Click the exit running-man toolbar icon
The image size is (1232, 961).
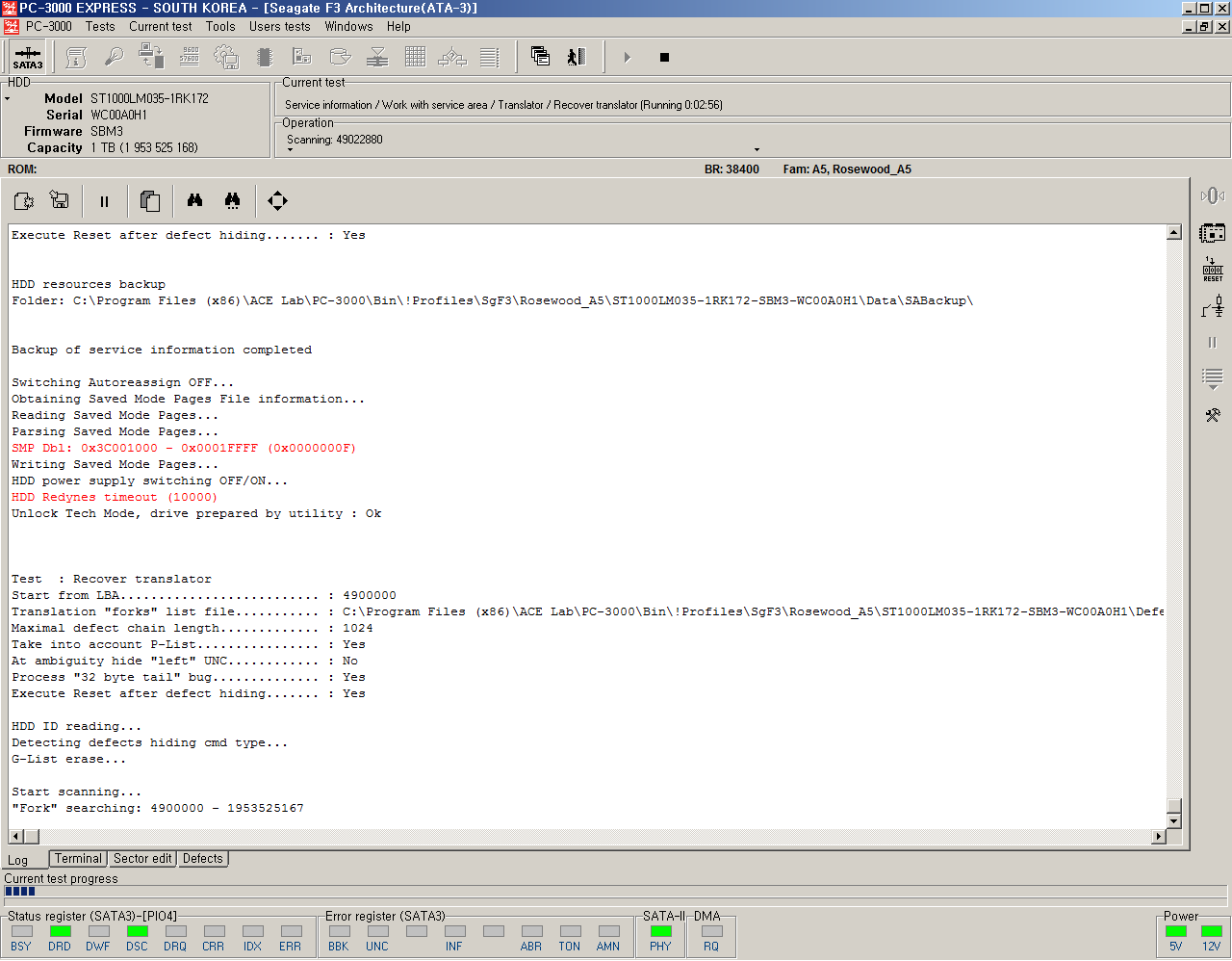576,58
